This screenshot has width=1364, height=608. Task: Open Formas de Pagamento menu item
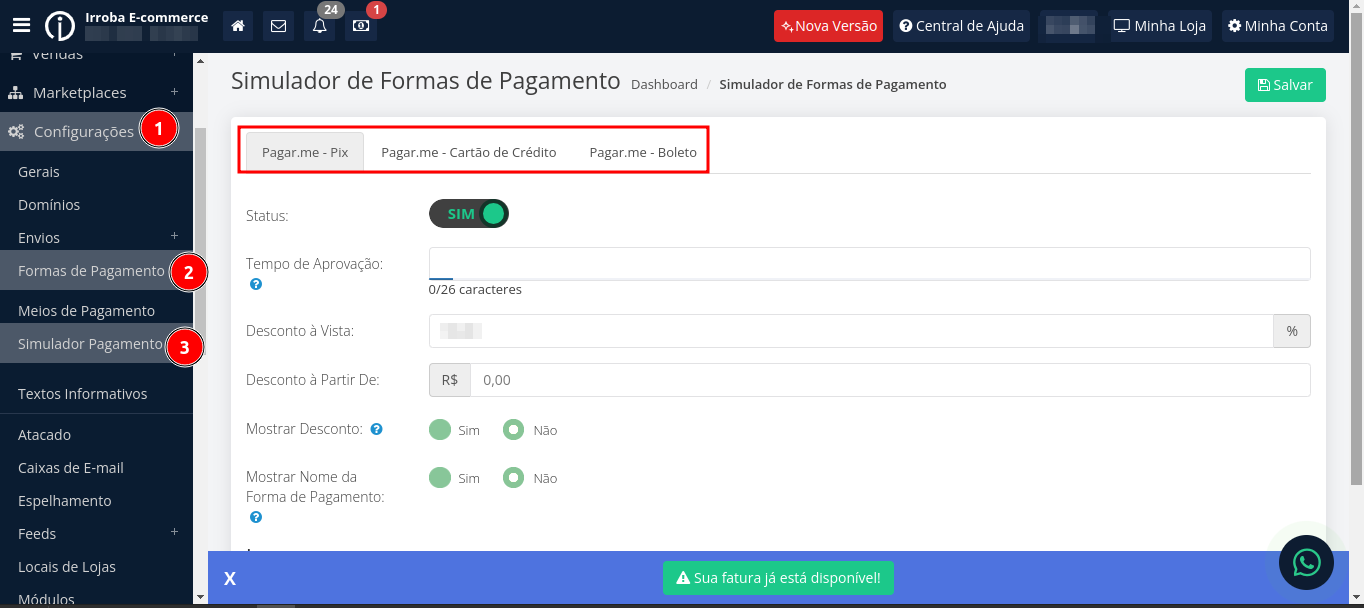pos(91,271)
